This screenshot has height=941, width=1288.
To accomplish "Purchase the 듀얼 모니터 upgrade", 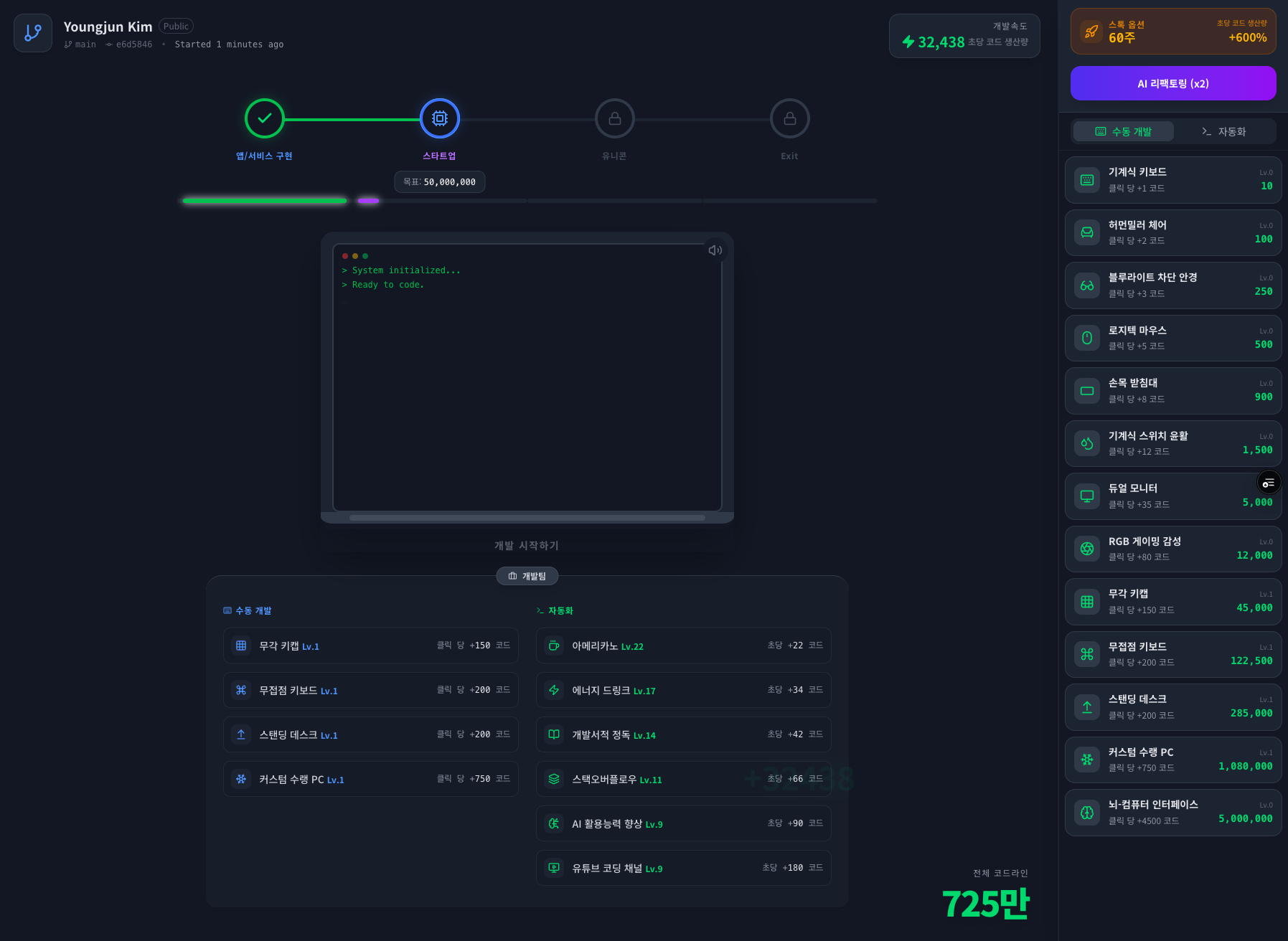I will tap(1173, 496).
